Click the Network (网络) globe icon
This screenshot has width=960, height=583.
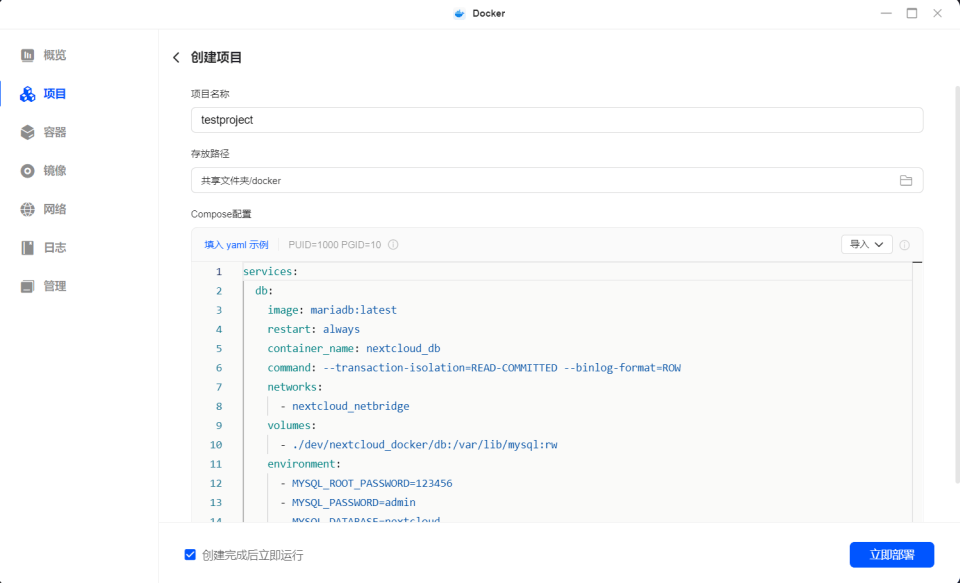point(28,209)
